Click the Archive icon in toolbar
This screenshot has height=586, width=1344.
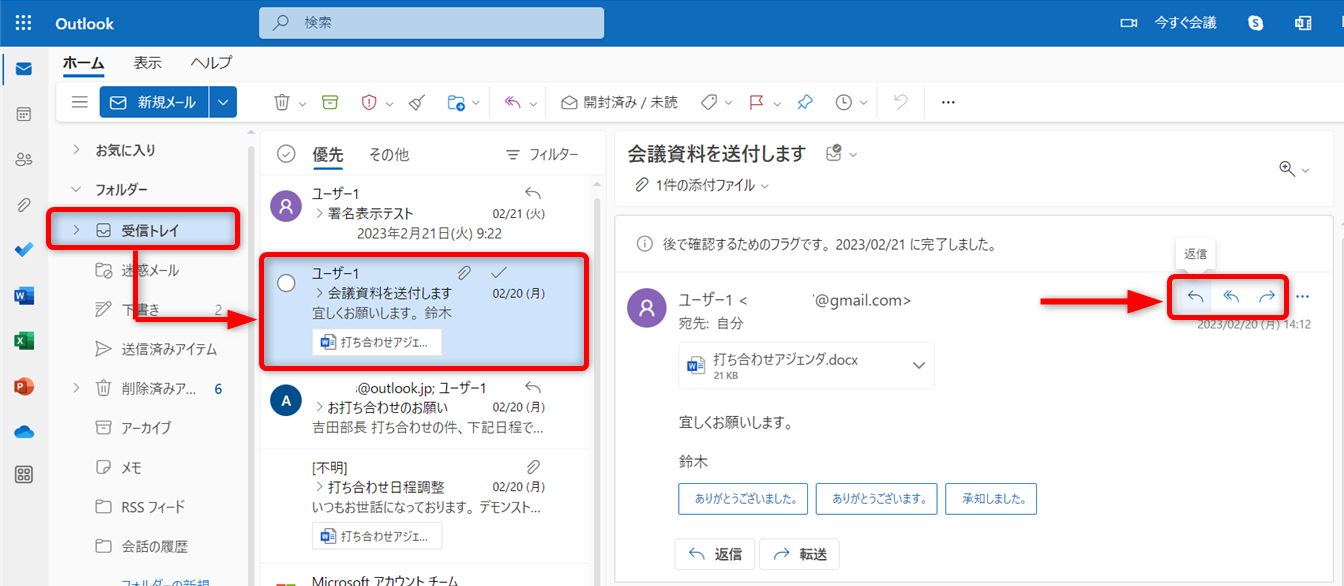[330, 102]
